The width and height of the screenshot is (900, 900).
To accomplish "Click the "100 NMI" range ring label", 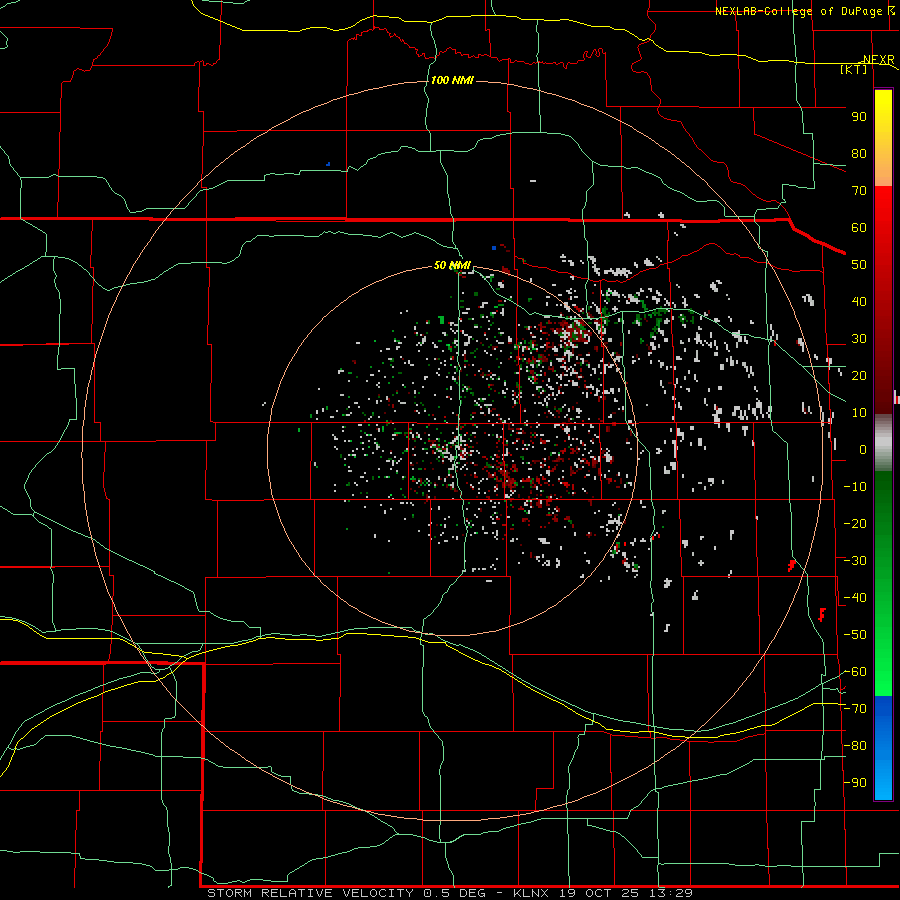I will tap(452, 80).
